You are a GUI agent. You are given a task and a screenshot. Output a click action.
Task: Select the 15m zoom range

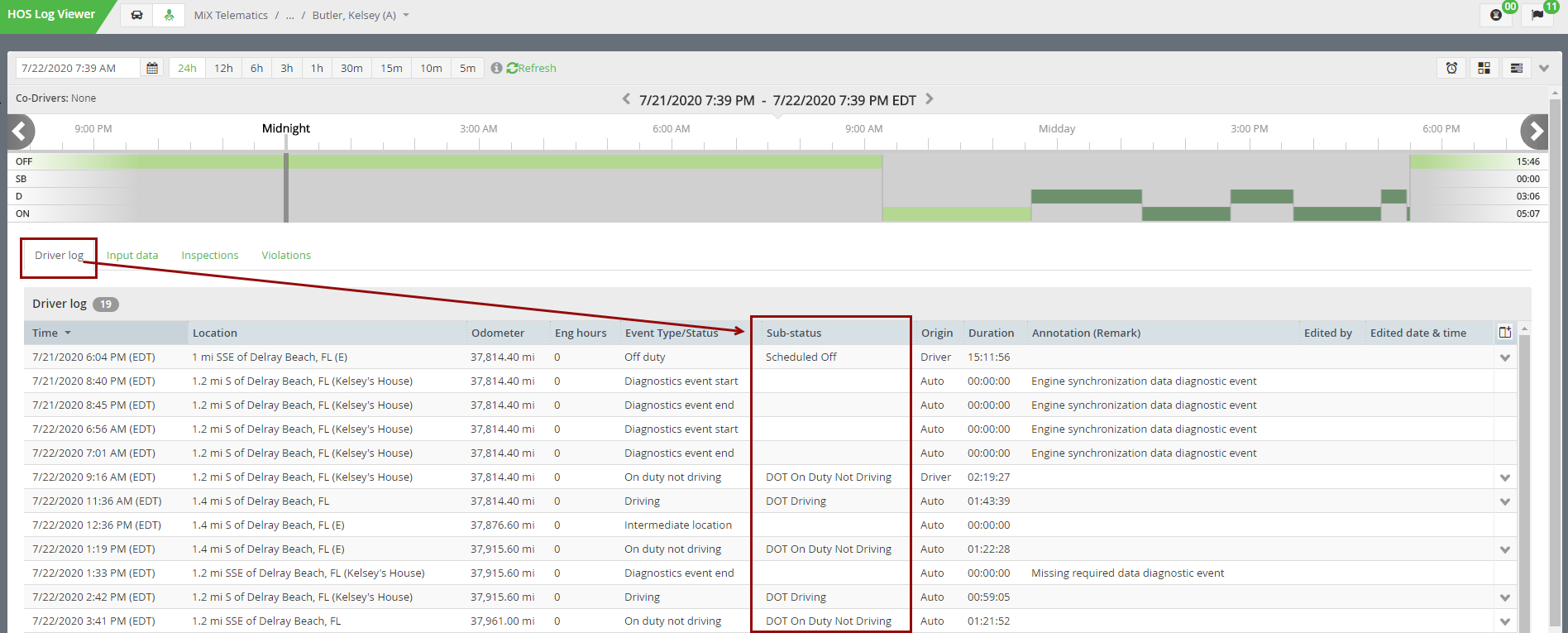tap(391, 68)
